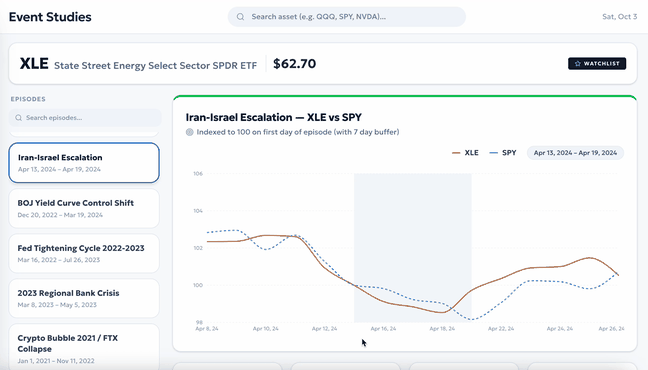Focus the Search episodes field
This screenshot has height=370, width=648.
pos(85,118)
